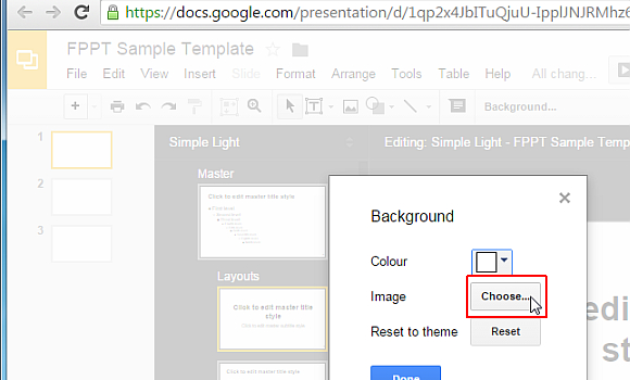Open the Text box dropdown arrow
The image size is (630, 380).
click(331, 107)
